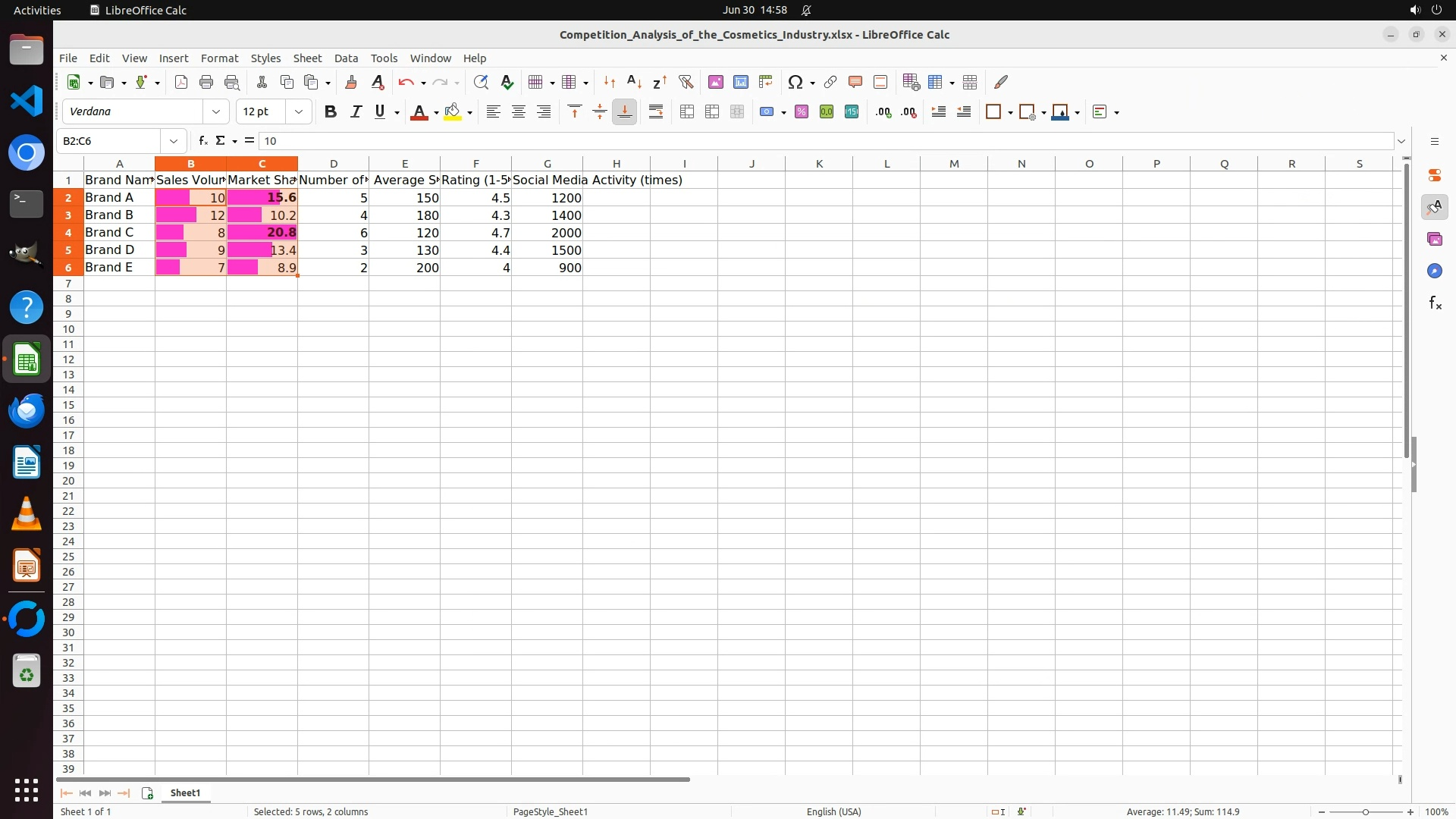The image size is (1456, 819).
Task: Click the Sort Ascending icon
Action: coord(634,83)
